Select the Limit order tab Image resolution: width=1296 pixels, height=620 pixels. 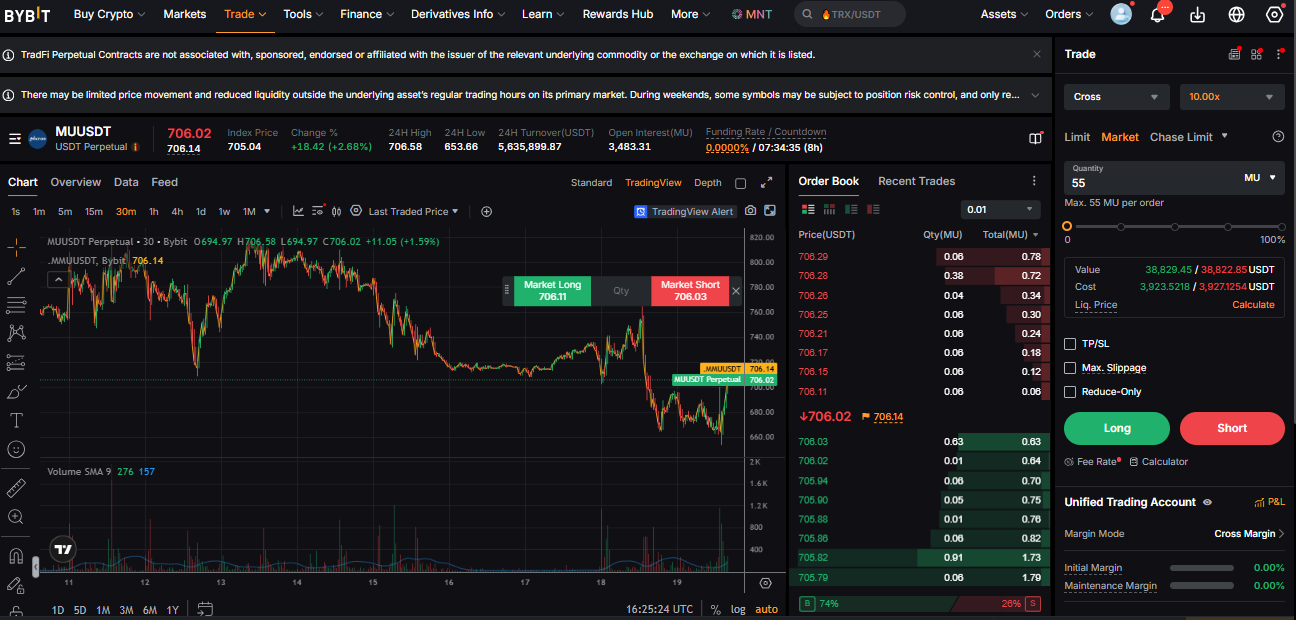click(1077, 137)
